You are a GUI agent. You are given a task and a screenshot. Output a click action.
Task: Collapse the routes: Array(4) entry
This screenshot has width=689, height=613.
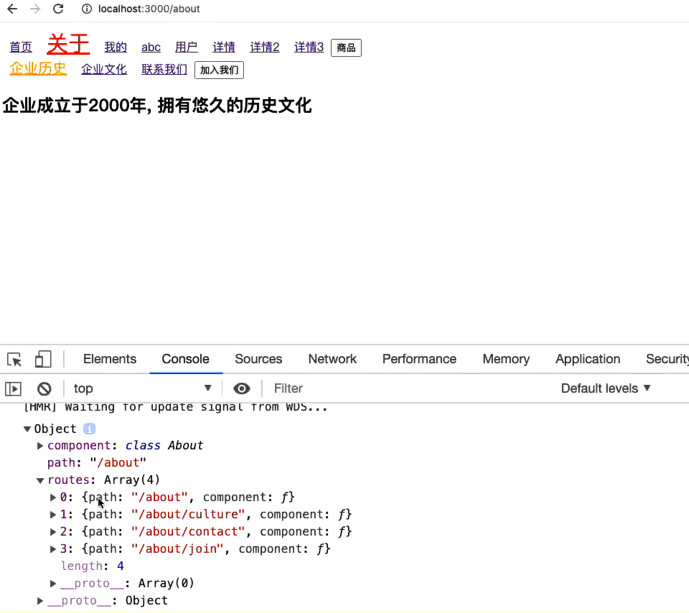point(40,480)
